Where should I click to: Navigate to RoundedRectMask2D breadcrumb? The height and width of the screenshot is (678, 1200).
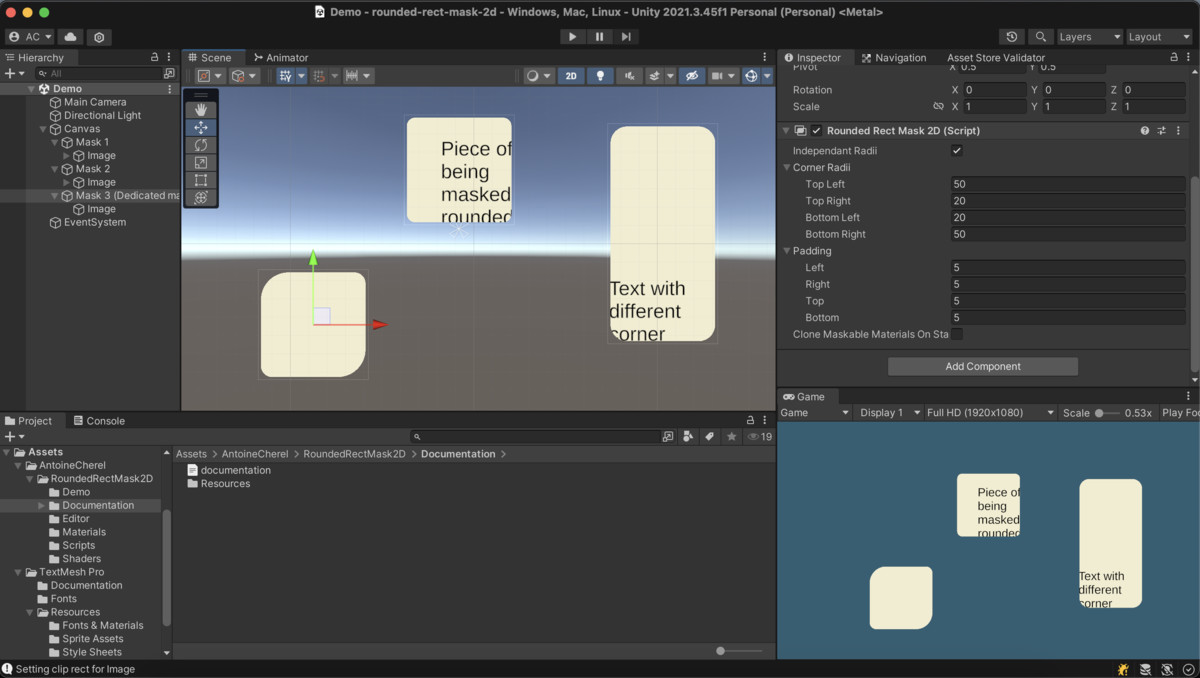(354, 454)
